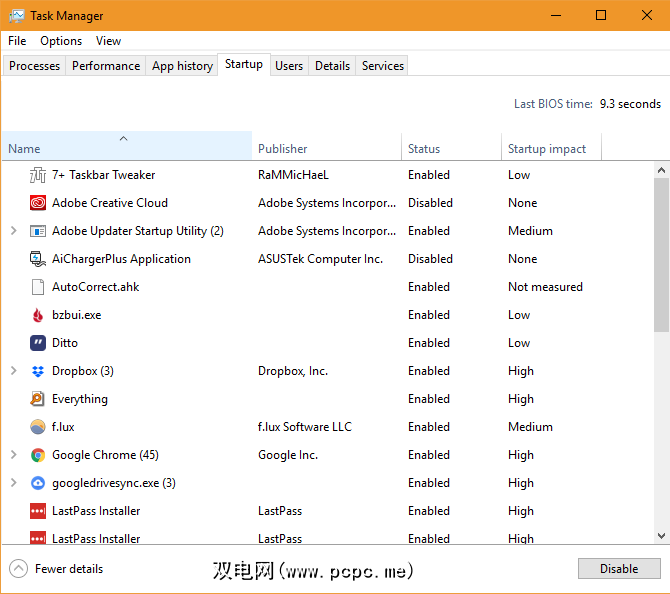Click the Ditto clipboard icon

[38, 343]
